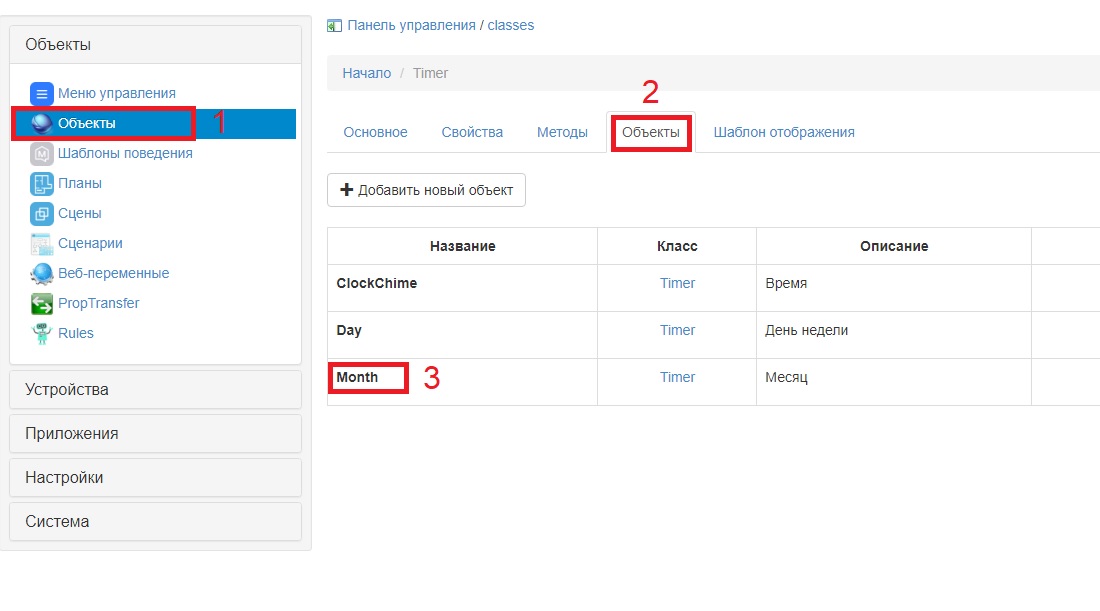Click the plus icon on Добавить новый объект

pyautogui.click(x=347, y=189)
